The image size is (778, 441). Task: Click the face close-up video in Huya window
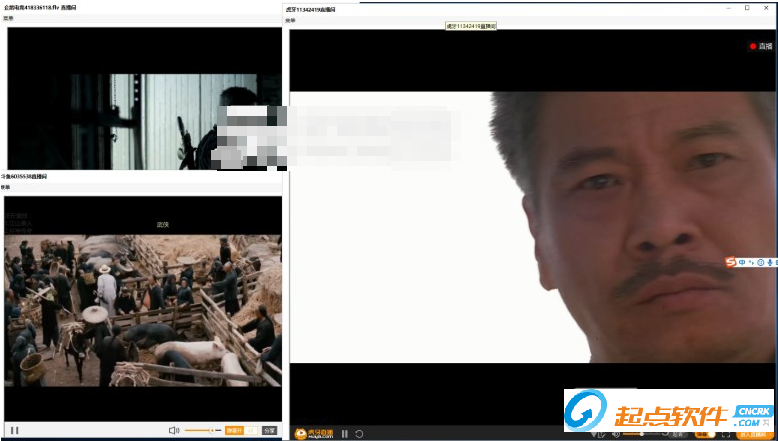click(x=532, y=227)
